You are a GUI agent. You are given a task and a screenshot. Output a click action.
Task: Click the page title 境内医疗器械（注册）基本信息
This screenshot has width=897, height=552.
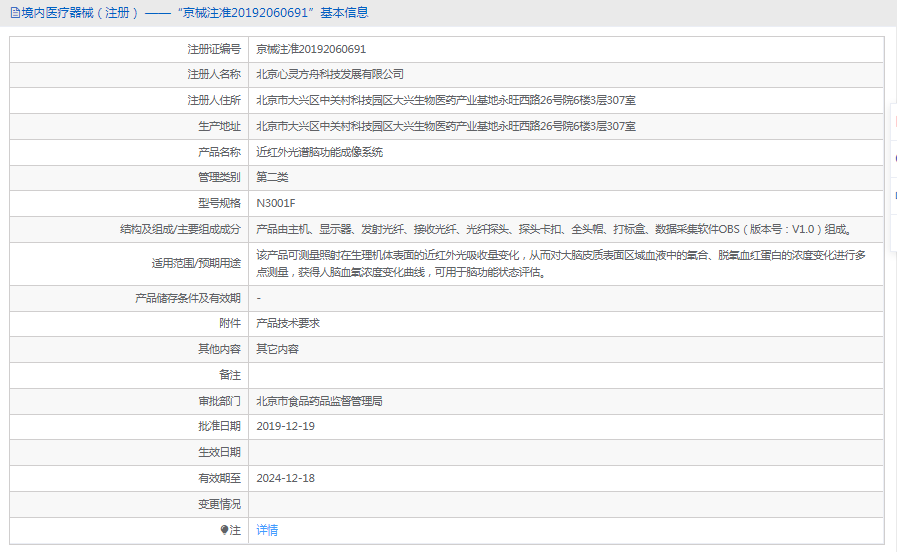195,13
